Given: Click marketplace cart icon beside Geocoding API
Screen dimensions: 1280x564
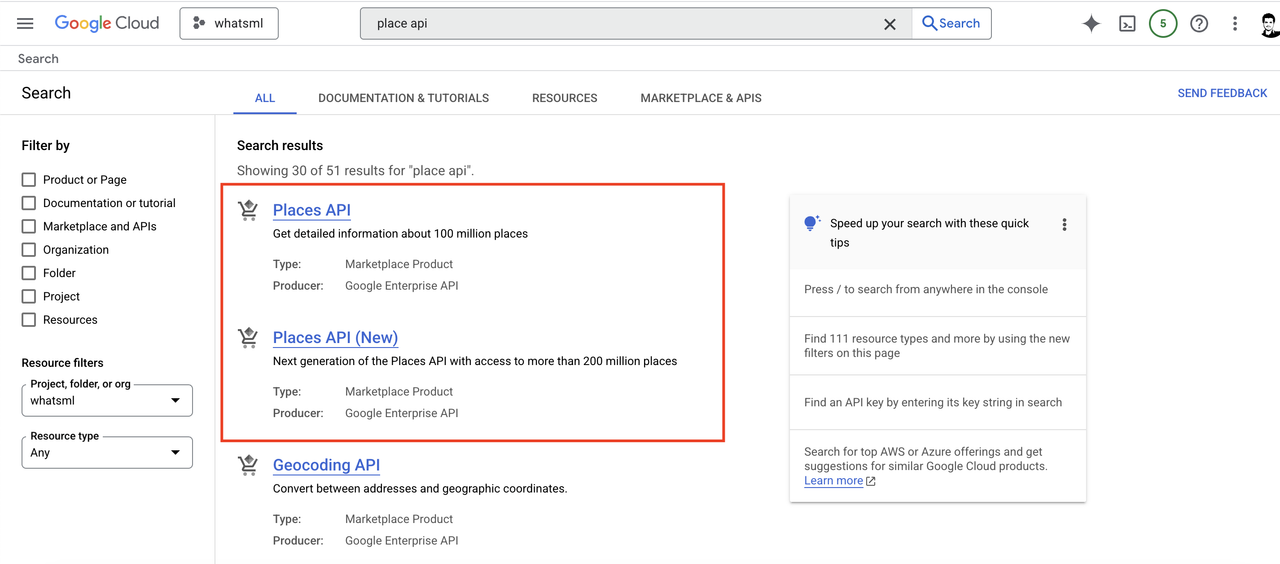Looking at the screenshot, I should (x=248, y=465).
